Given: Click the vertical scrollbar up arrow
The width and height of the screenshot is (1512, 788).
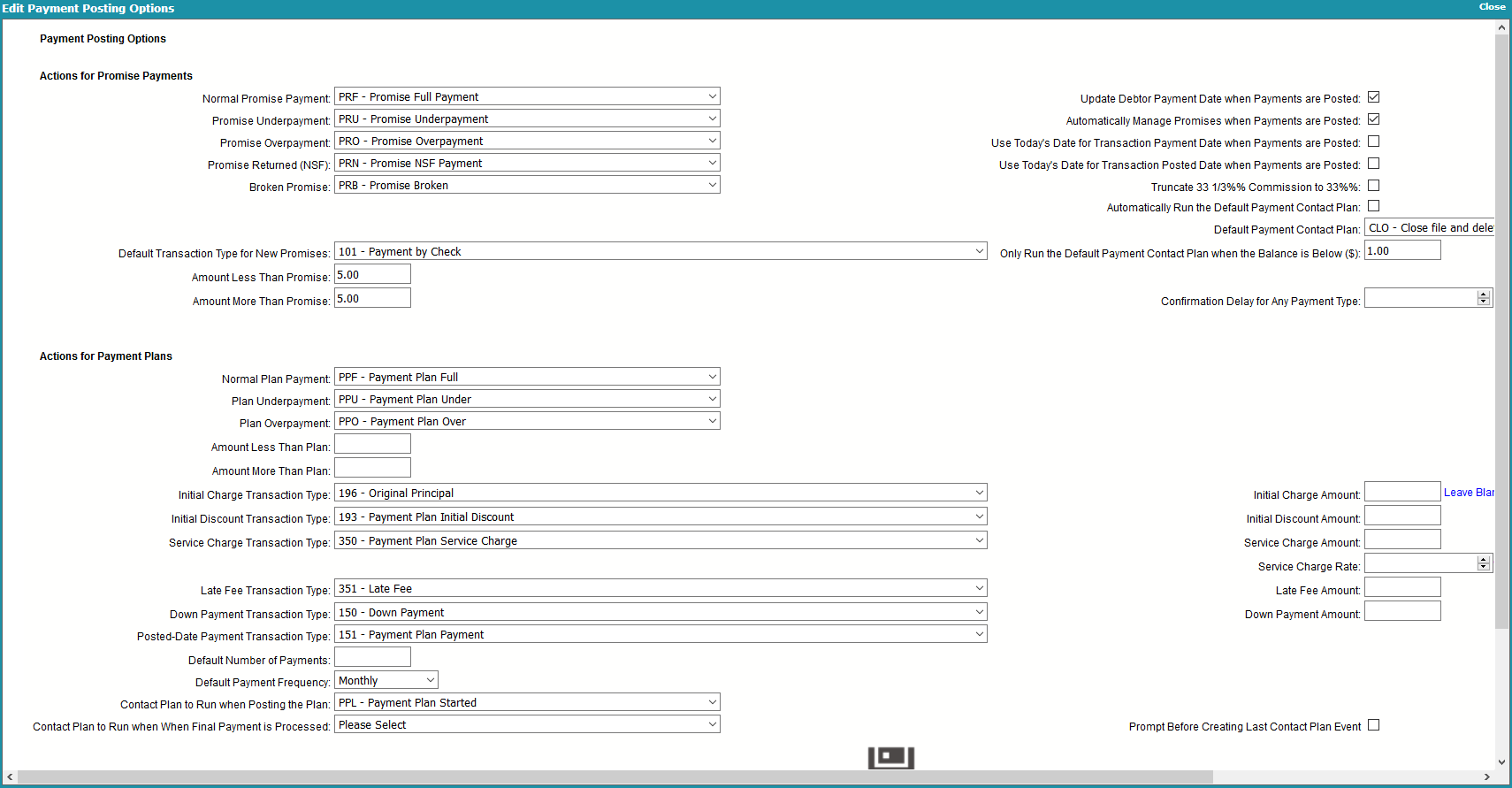Looking at the screenshot, I should (1501, 27).
